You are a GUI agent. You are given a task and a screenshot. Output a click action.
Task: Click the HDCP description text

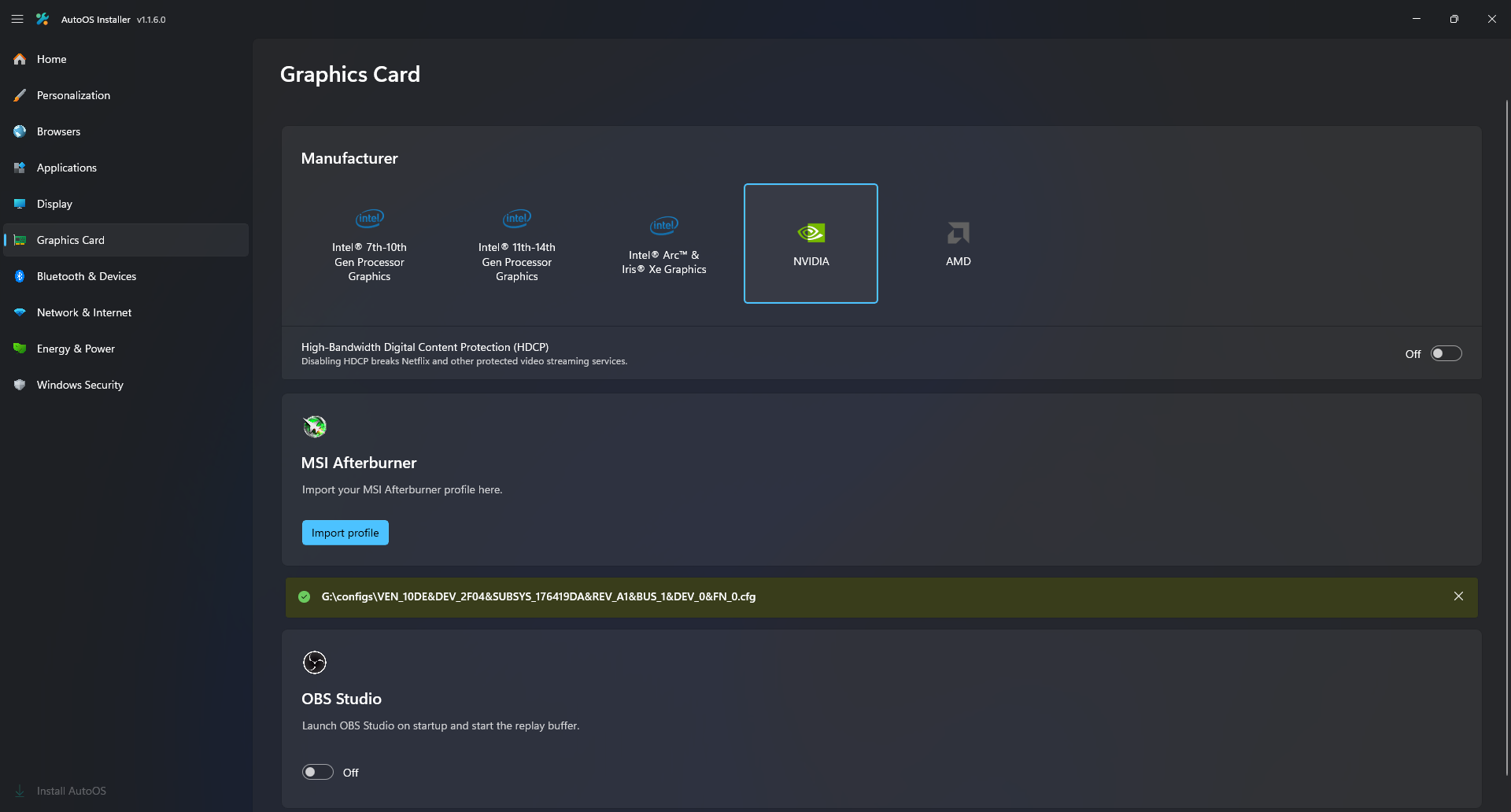[464, 361]
